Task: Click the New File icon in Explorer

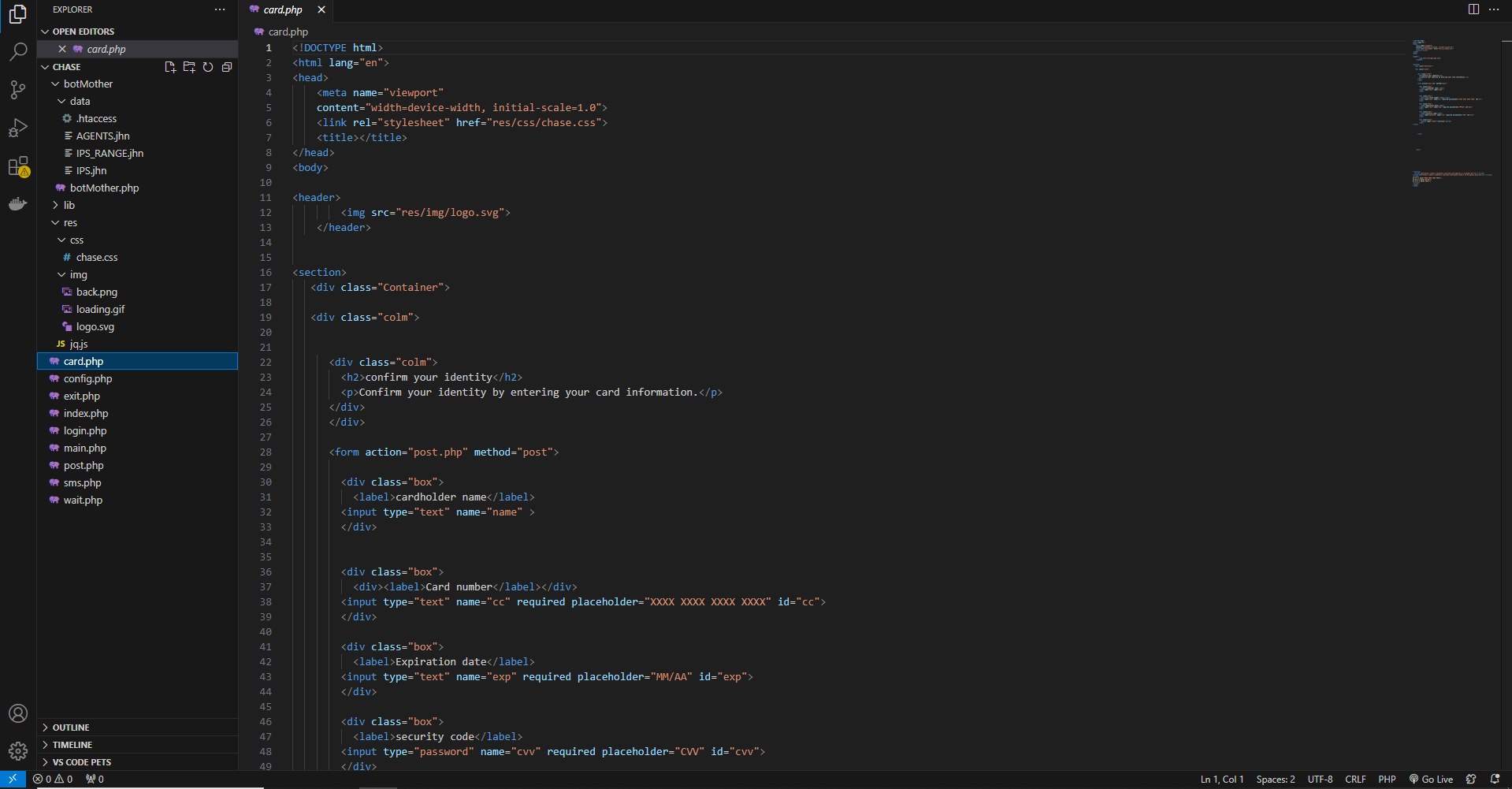Action: coord(170,67)
